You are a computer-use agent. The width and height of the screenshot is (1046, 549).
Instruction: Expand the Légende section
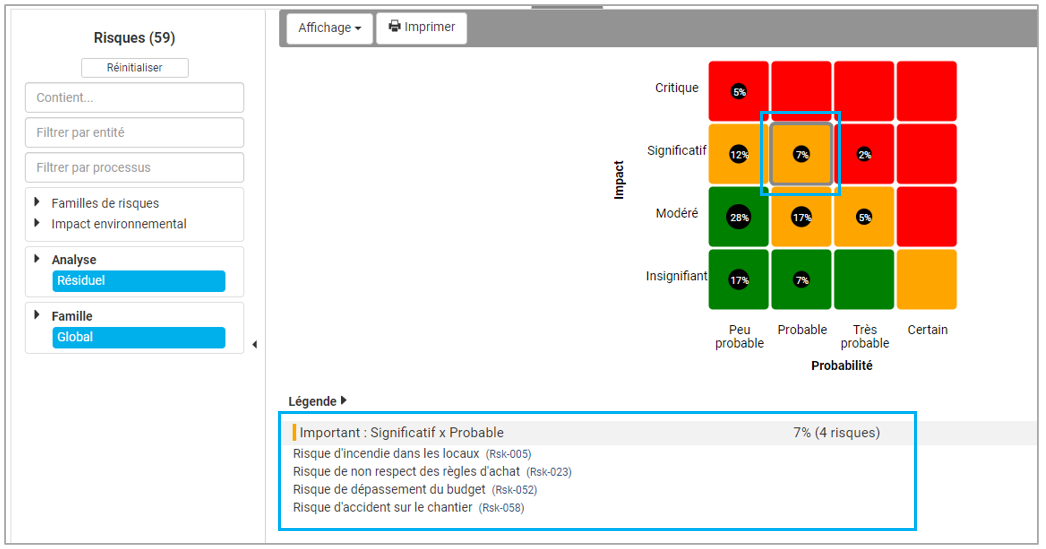point(343,400)
